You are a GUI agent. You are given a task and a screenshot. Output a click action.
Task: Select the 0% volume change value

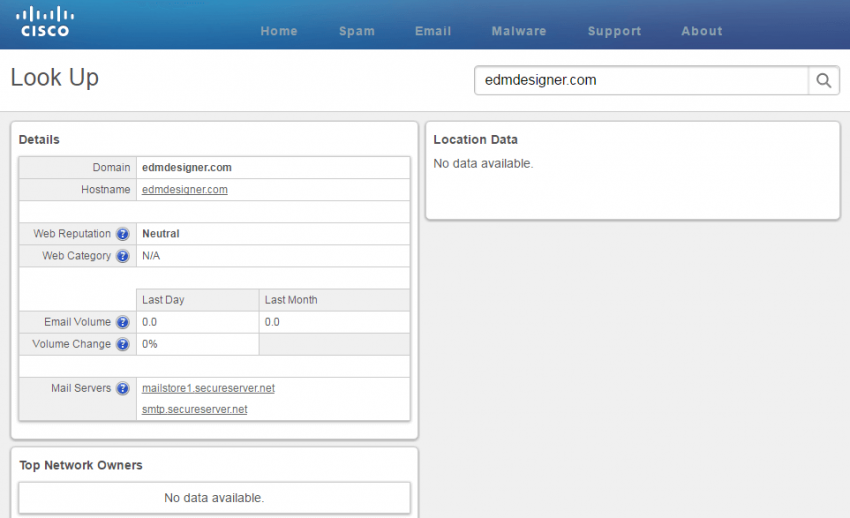pyautogui.click(x=150, y=345)
